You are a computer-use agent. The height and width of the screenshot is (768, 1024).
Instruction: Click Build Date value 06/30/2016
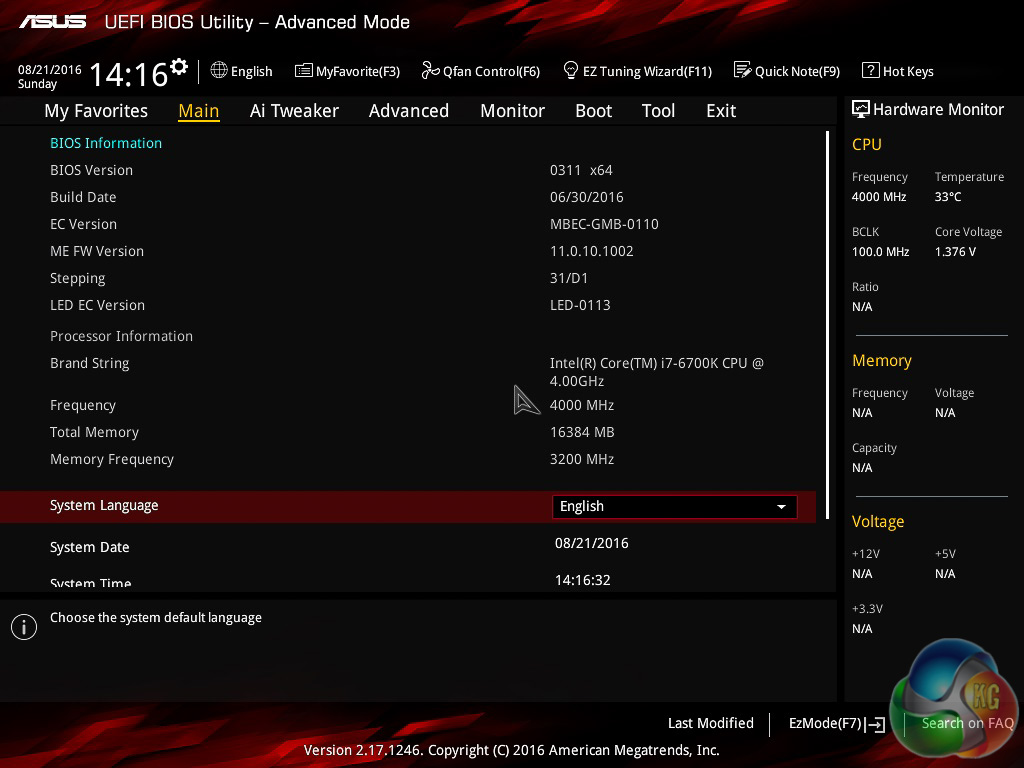click(x=586, y=197)
